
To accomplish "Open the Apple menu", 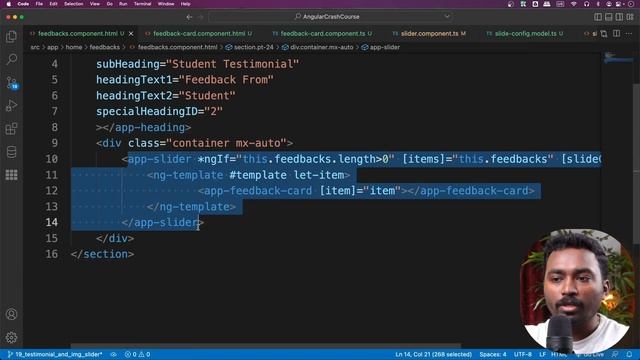I will [8, 4].
